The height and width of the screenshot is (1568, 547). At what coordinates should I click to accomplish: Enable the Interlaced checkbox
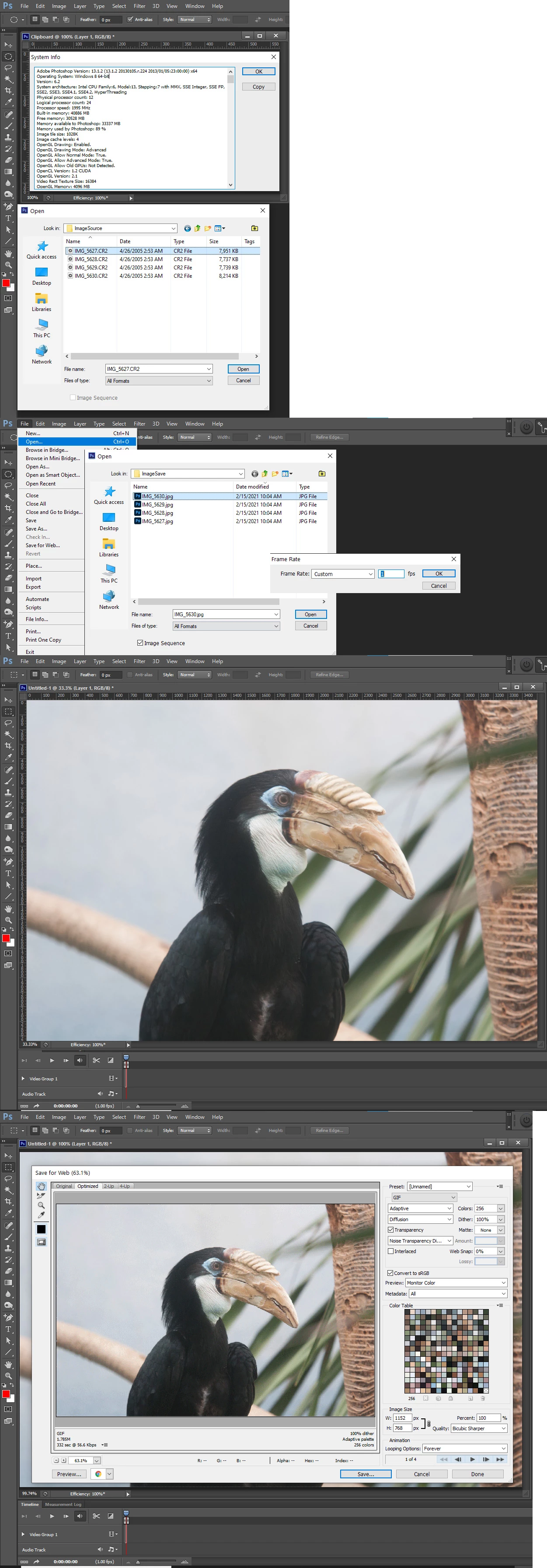(x=390, y=1251)
